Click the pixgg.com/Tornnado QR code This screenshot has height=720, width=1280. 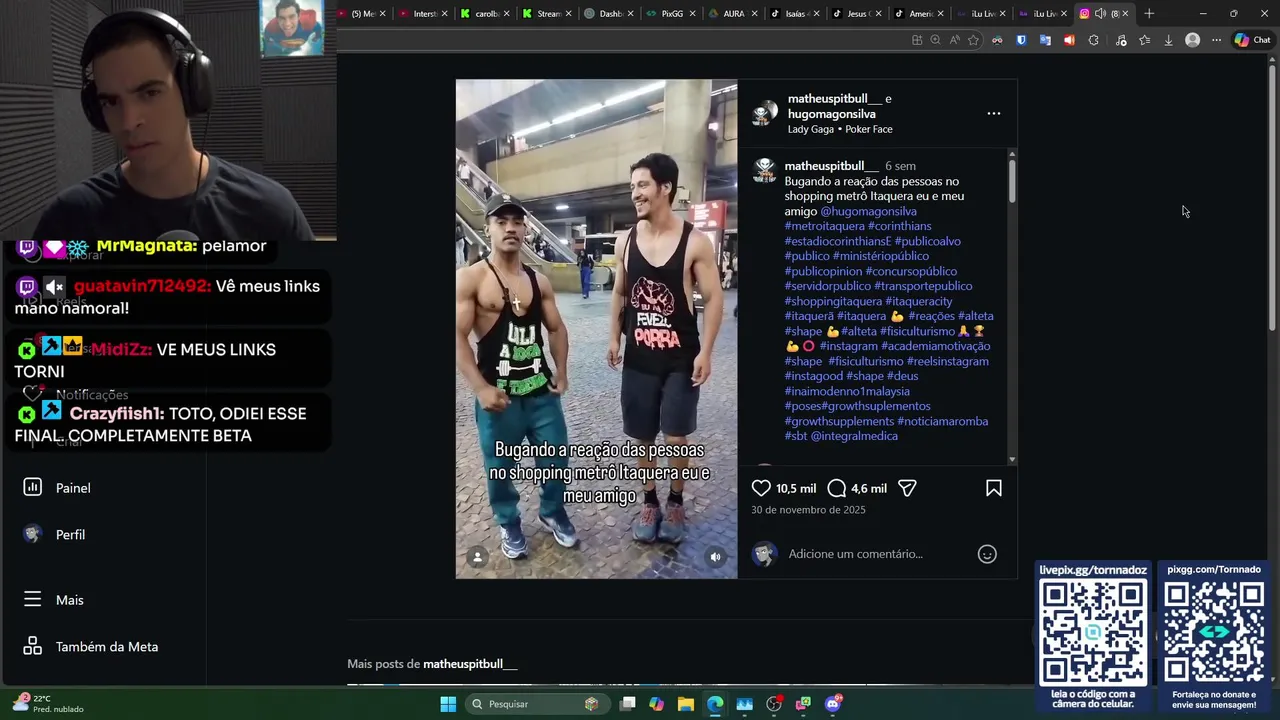tap(1214, 631)
